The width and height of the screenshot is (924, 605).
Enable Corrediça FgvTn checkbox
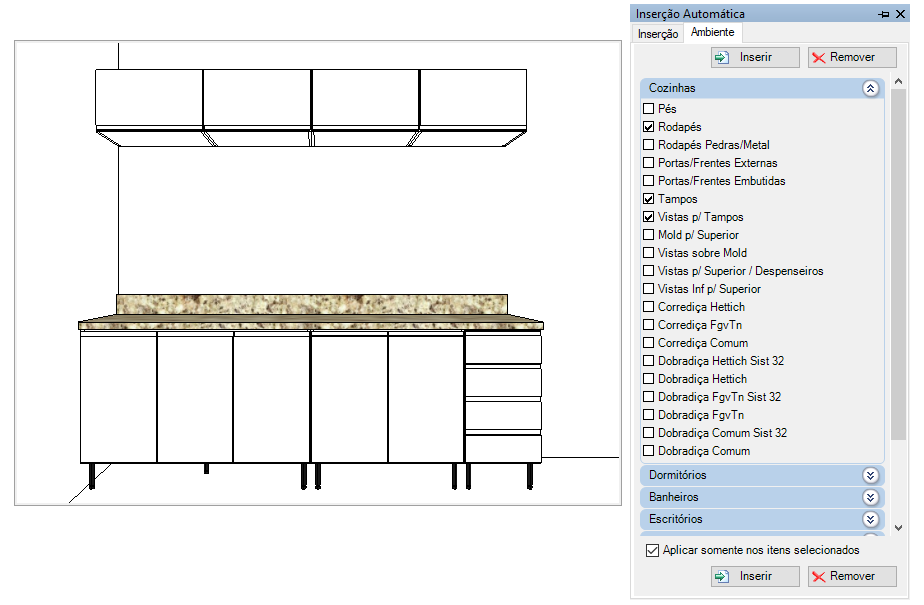coord(649,325)
